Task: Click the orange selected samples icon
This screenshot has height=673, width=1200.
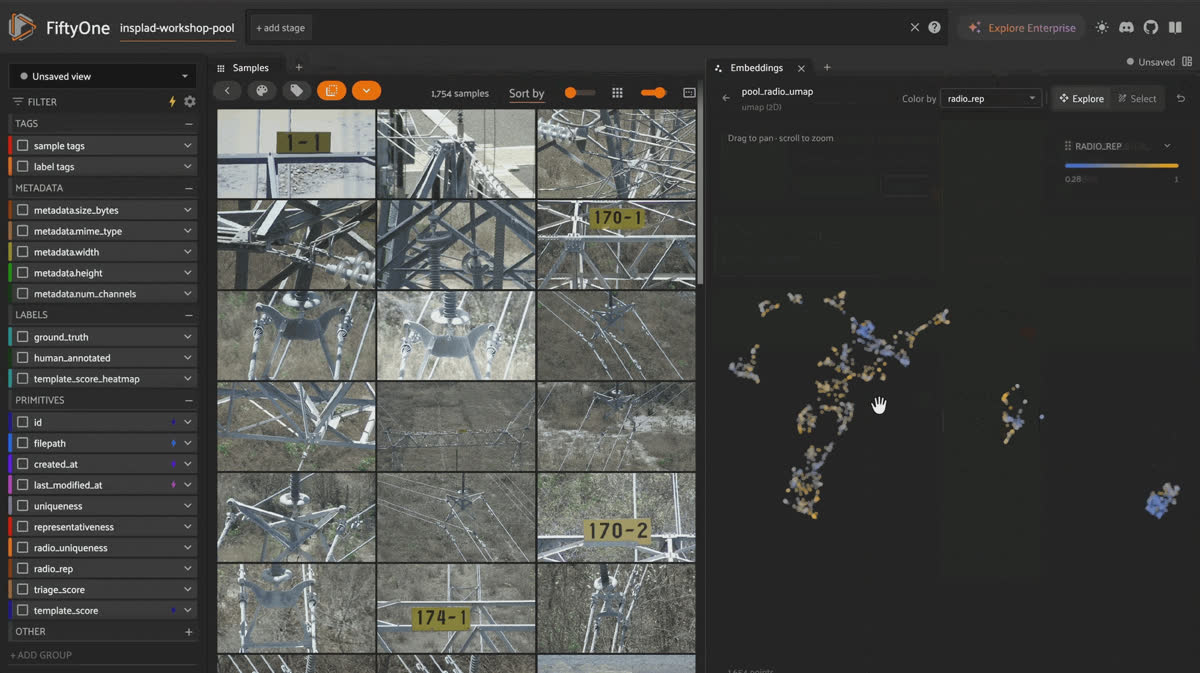Action: (x=331, y=91)
